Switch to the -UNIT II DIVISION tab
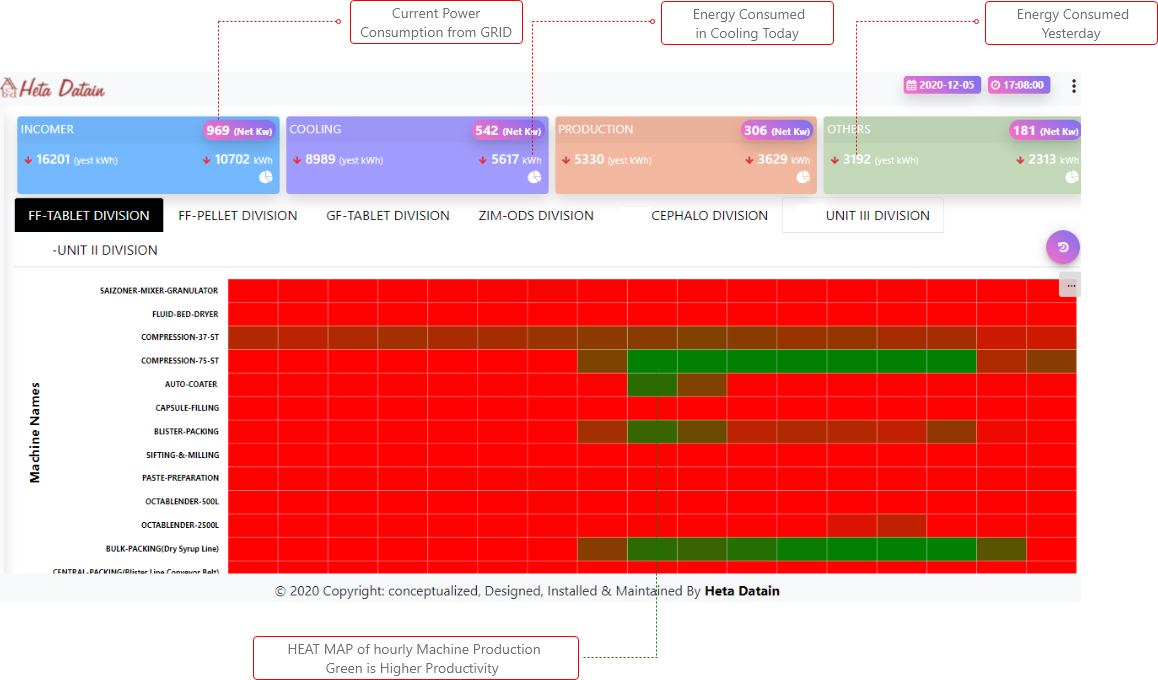Viewport: 1158px width, 680px height. tap(105, 250)
